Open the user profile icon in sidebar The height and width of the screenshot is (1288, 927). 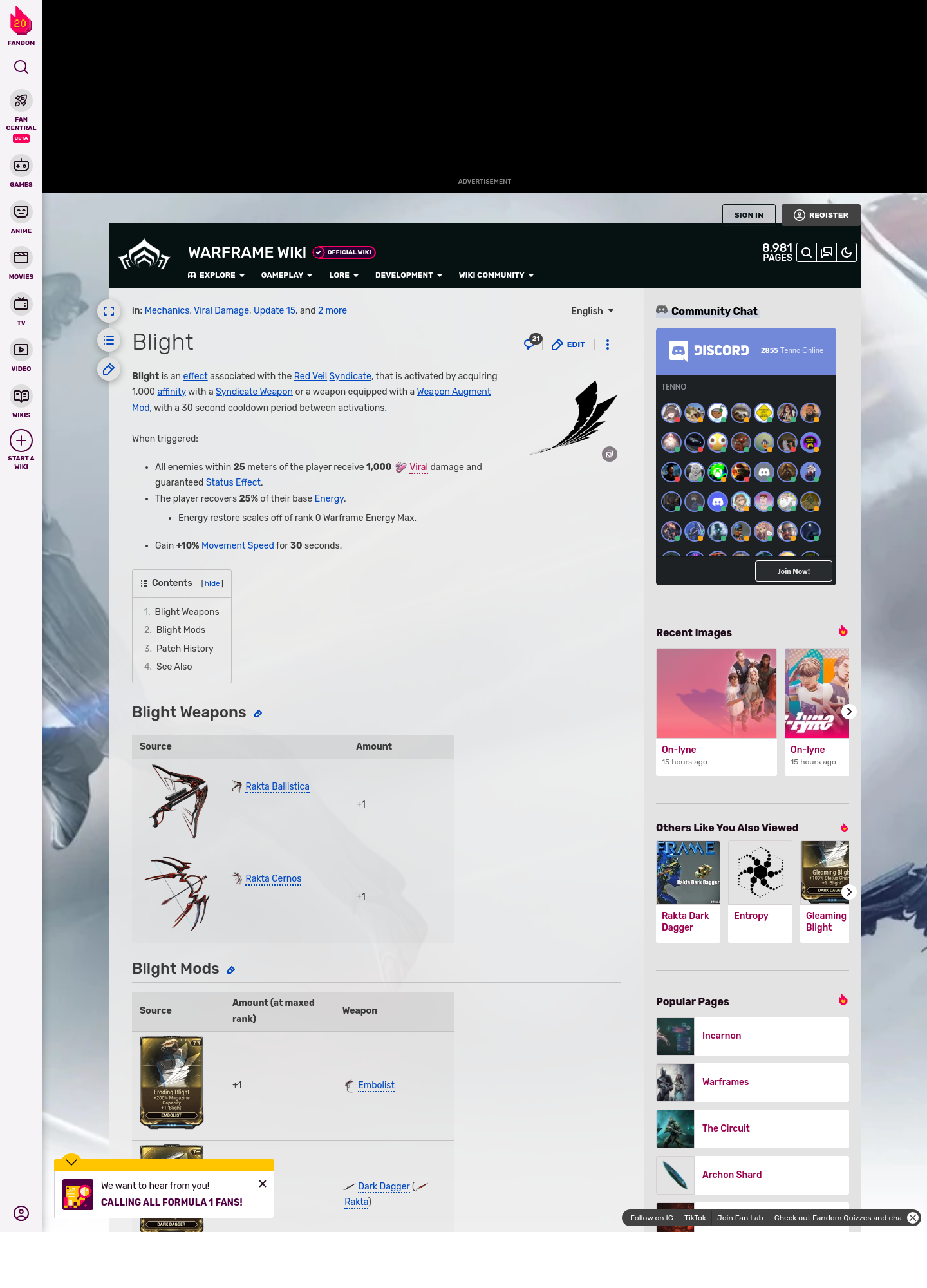pyautogui.click(x=21, y=1213)
